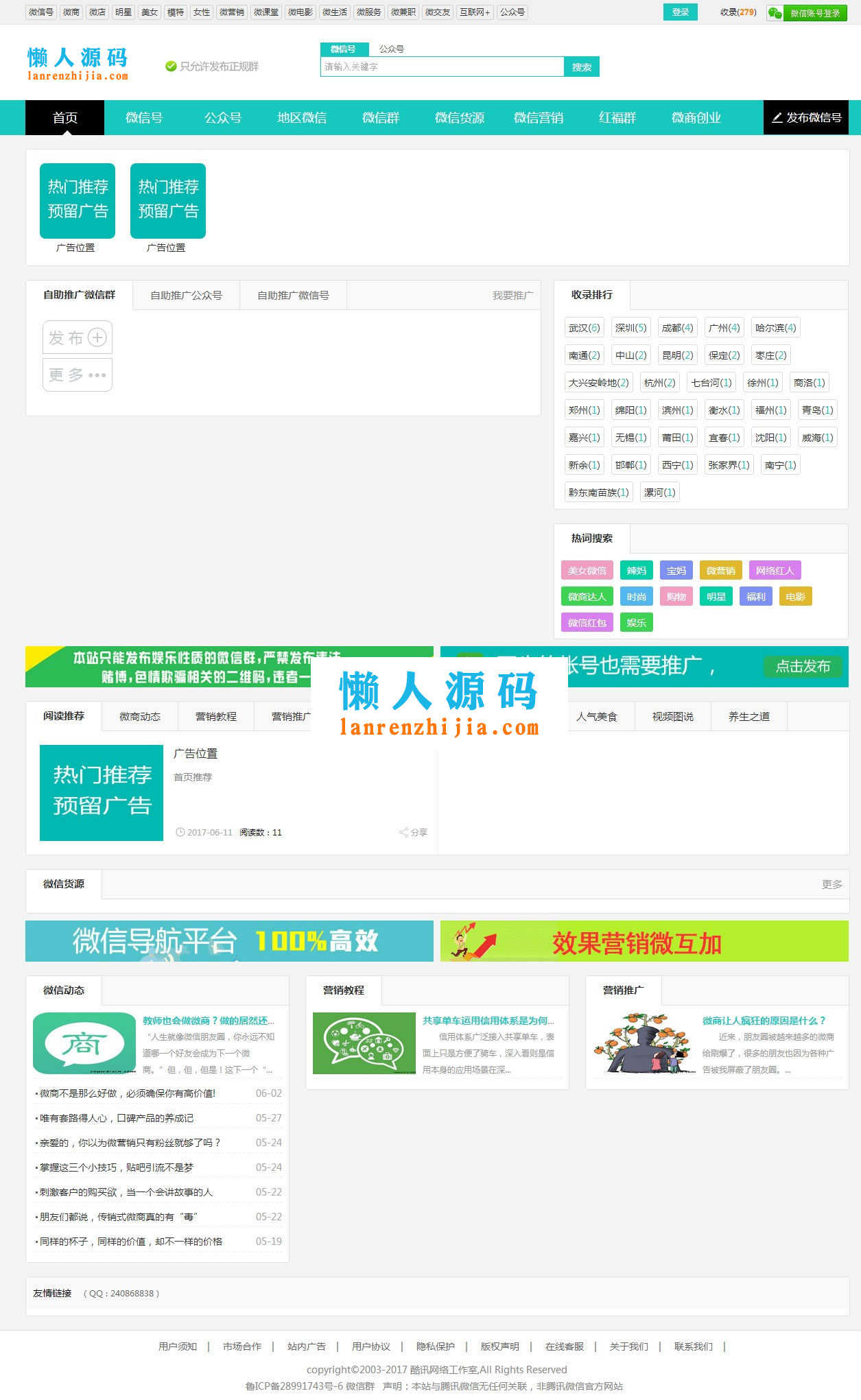This screenshot has height=1400, width=861.
Task: Open 微信货源 navigation item
Action: pyautogui.click(x=460, y=118)
